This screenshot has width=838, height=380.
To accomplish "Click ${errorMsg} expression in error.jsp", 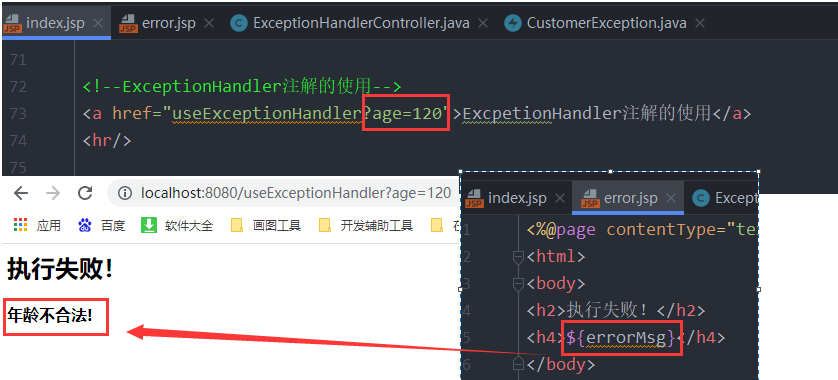I will tap(621, 338).
